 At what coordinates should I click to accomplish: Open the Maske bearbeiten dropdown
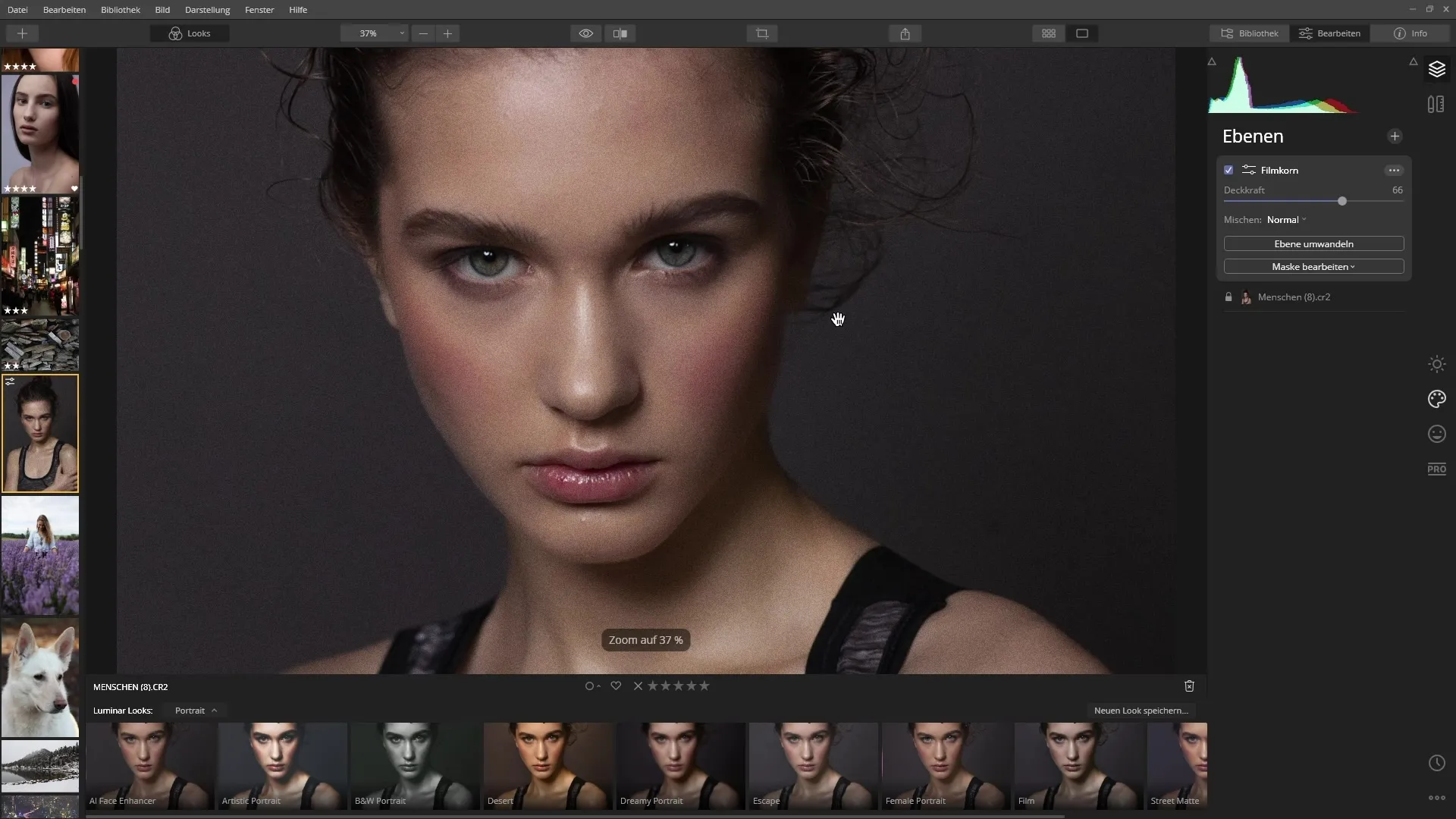coord(1313,267)
